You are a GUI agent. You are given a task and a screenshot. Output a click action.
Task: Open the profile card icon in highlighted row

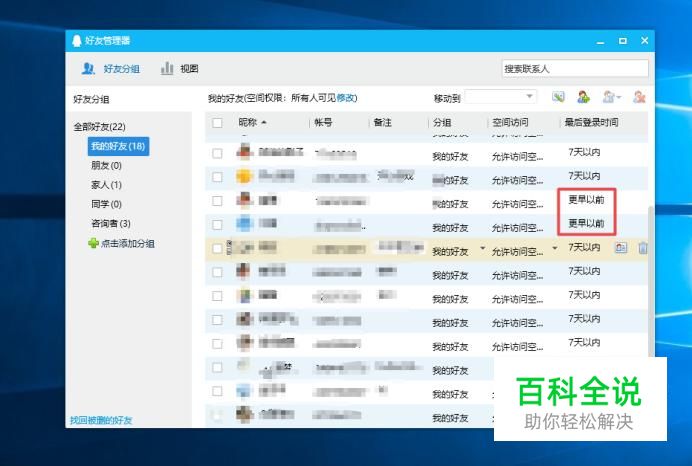(x=621, y=248)
